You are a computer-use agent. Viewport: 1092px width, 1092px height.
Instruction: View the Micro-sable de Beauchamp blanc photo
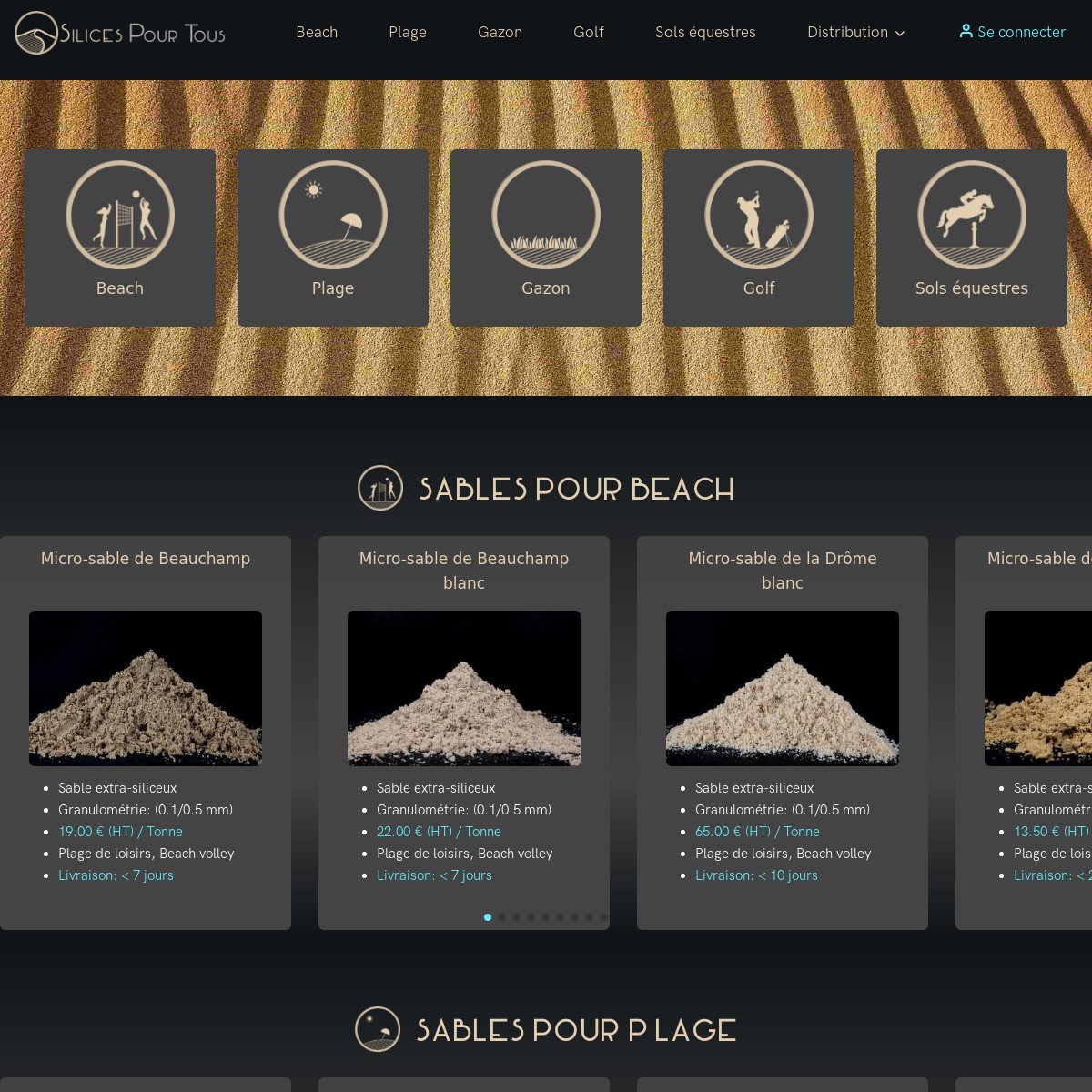pos(464,688)
